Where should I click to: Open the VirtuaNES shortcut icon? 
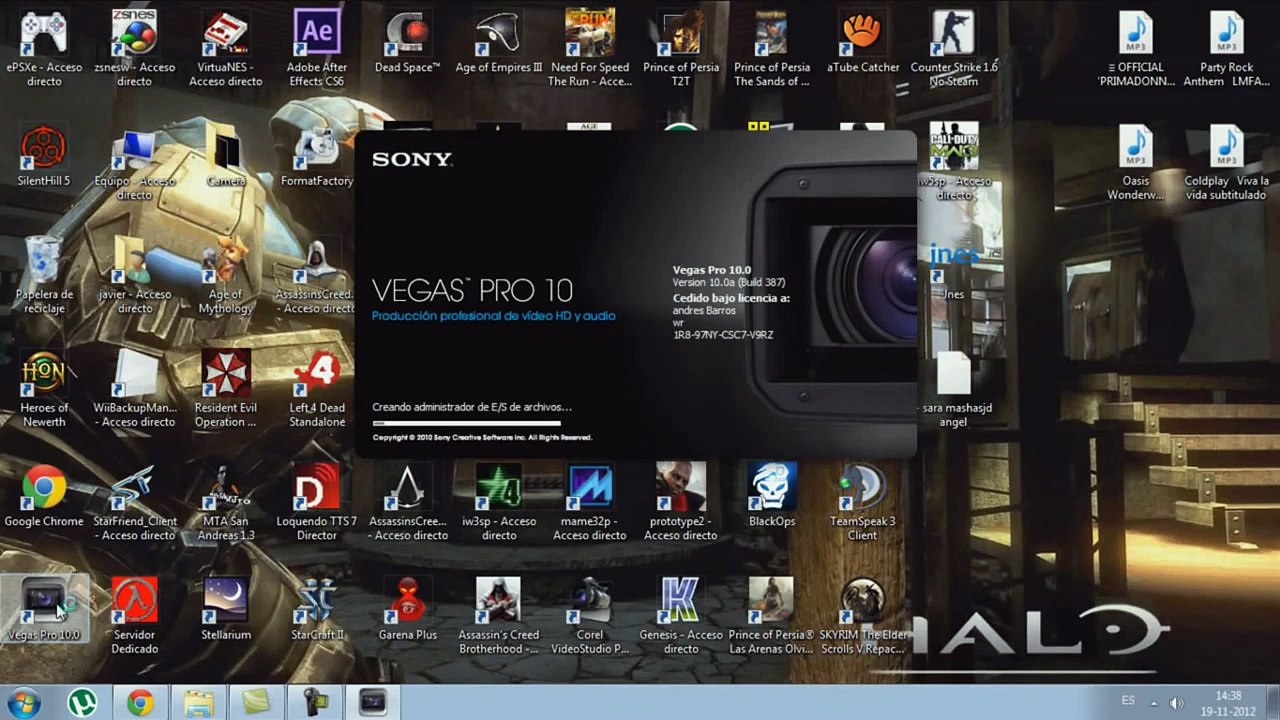pyautogui.click(x=226, y=46)
